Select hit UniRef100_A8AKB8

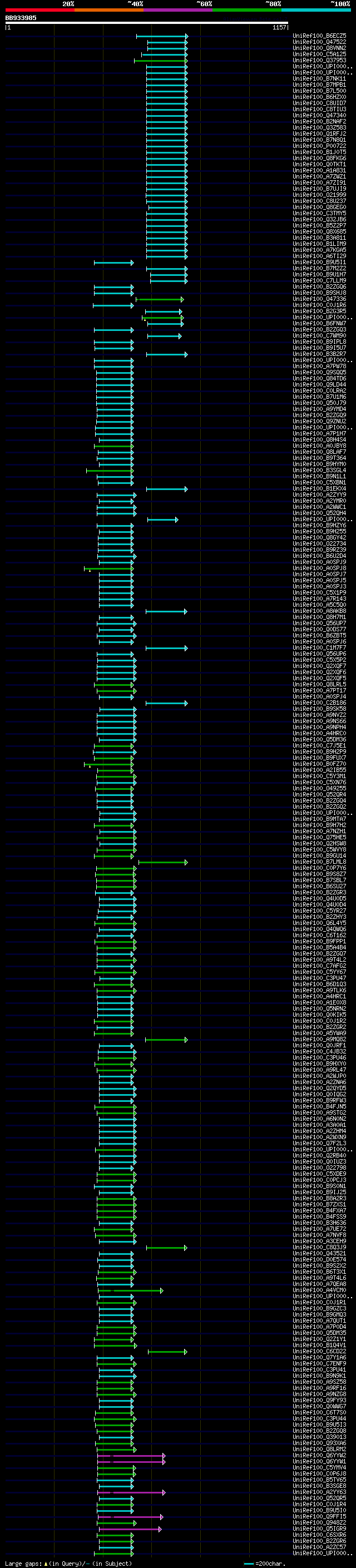coord(319,611)
